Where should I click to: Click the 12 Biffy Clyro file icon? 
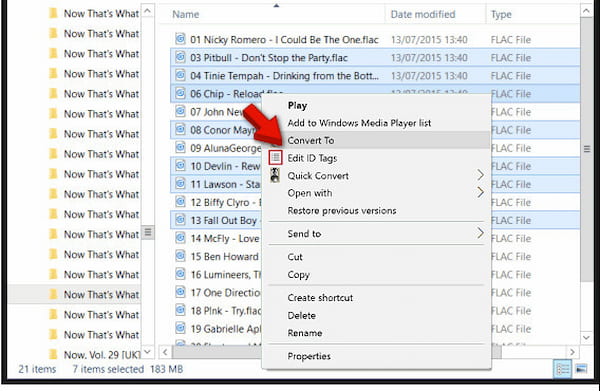click(180, 202)
